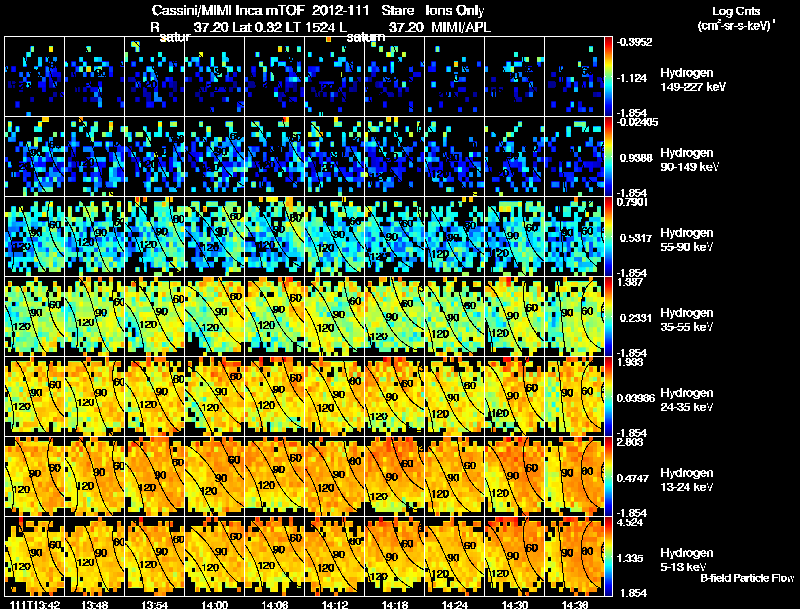This screenshot has height=609, width=800.
Task: Click the color bar value '0.9388'
Action: [636, 158]
